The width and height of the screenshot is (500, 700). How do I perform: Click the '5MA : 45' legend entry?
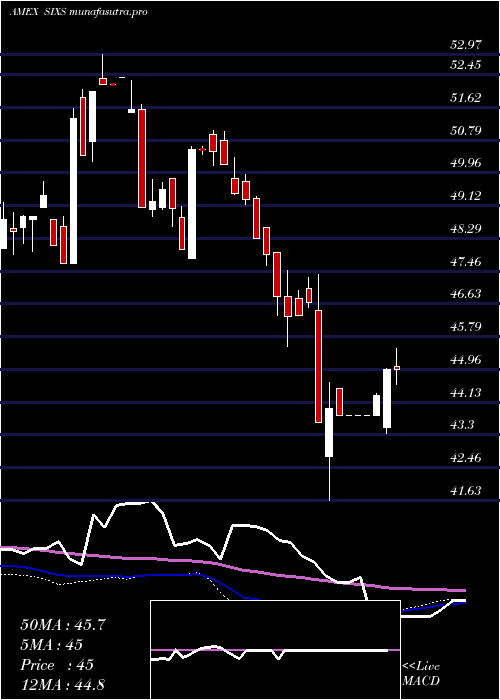click(x=51, y=645)
